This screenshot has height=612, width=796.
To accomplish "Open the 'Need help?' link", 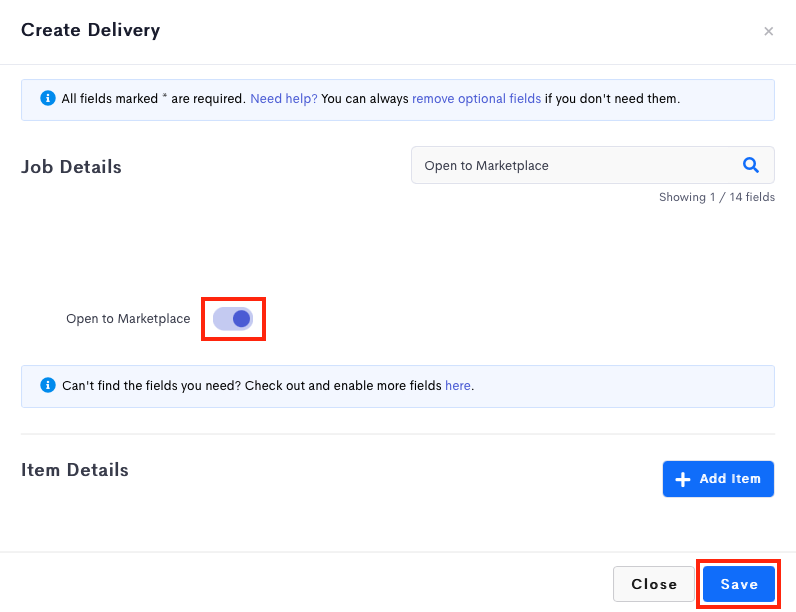I will [284, 99].
